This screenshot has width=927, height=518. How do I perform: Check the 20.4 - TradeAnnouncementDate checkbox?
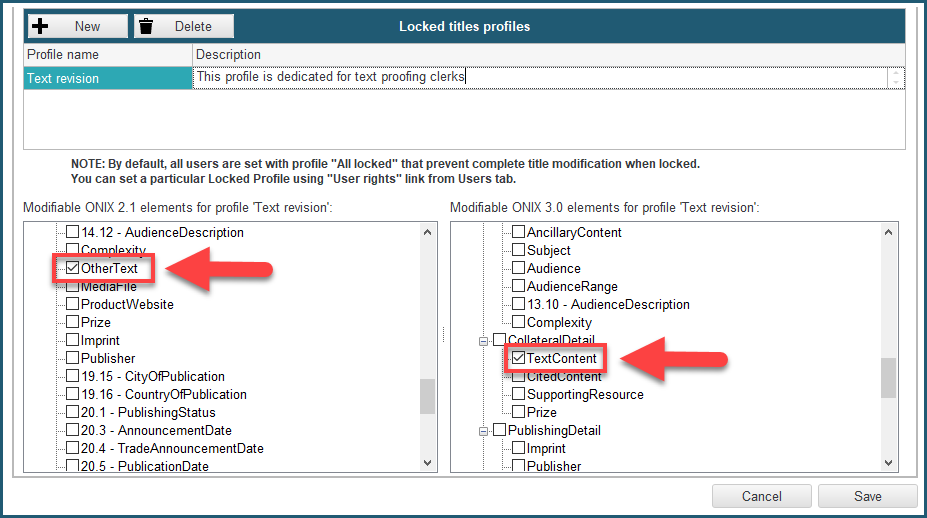pyautogui.click(x=72, y=448)
